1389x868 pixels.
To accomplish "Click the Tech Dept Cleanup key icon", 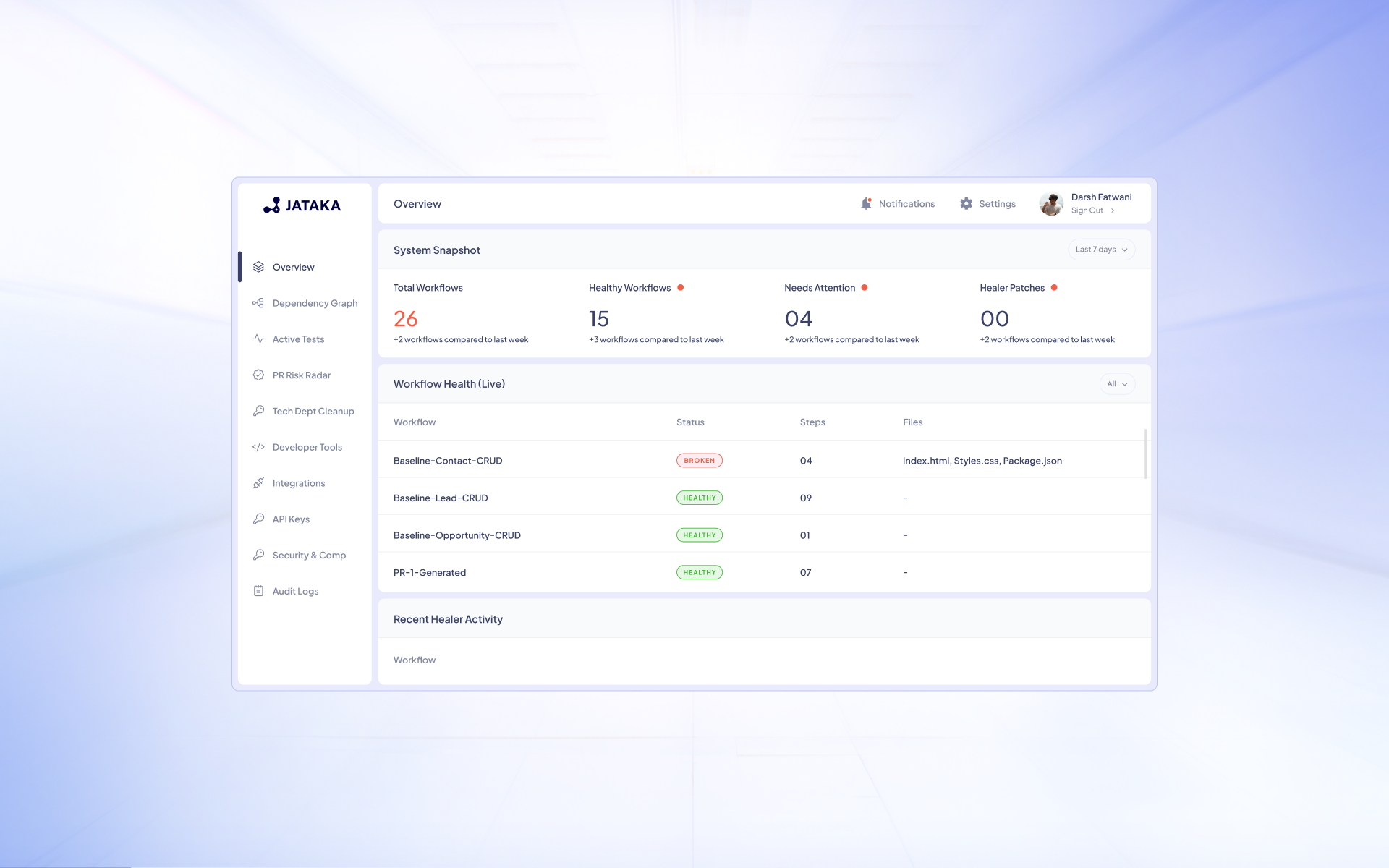I will 258,411.
